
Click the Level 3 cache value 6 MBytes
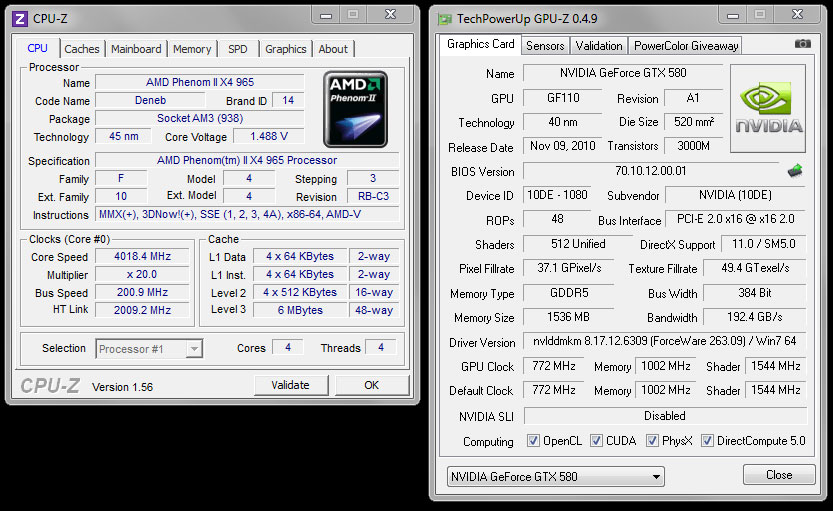[300, 310]
